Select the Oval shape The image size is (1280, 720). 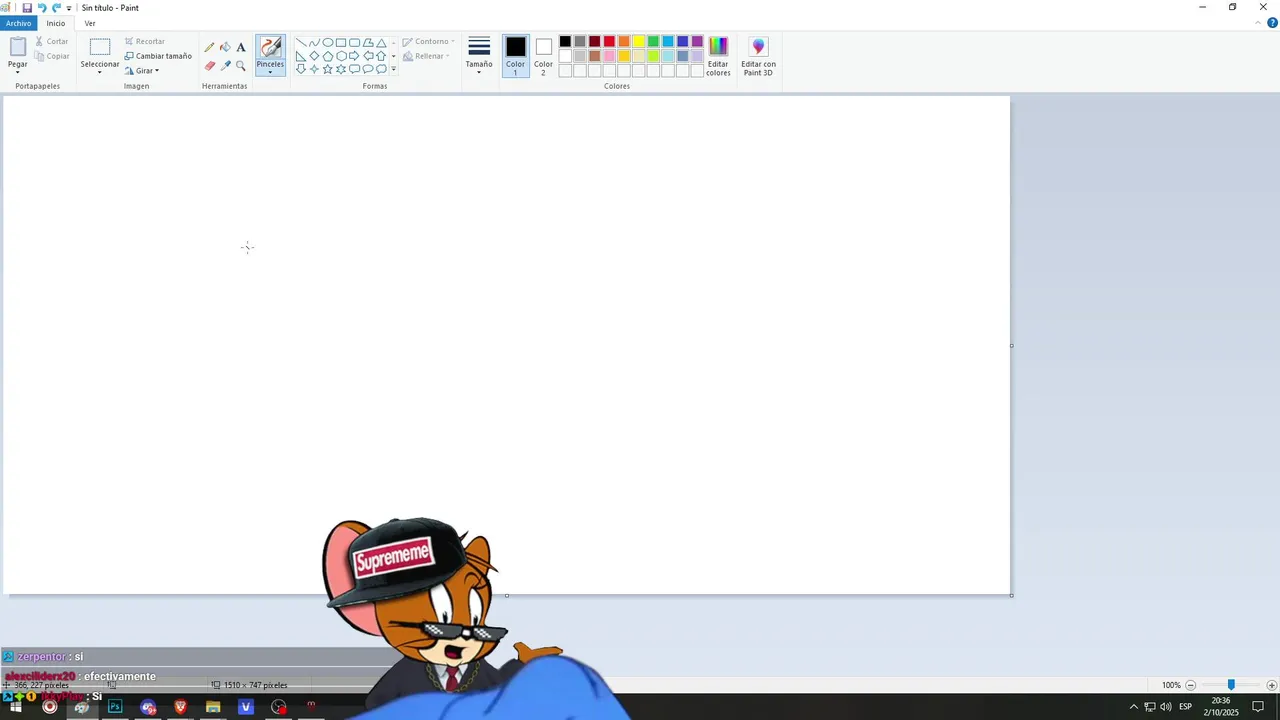tap(327, 43)
